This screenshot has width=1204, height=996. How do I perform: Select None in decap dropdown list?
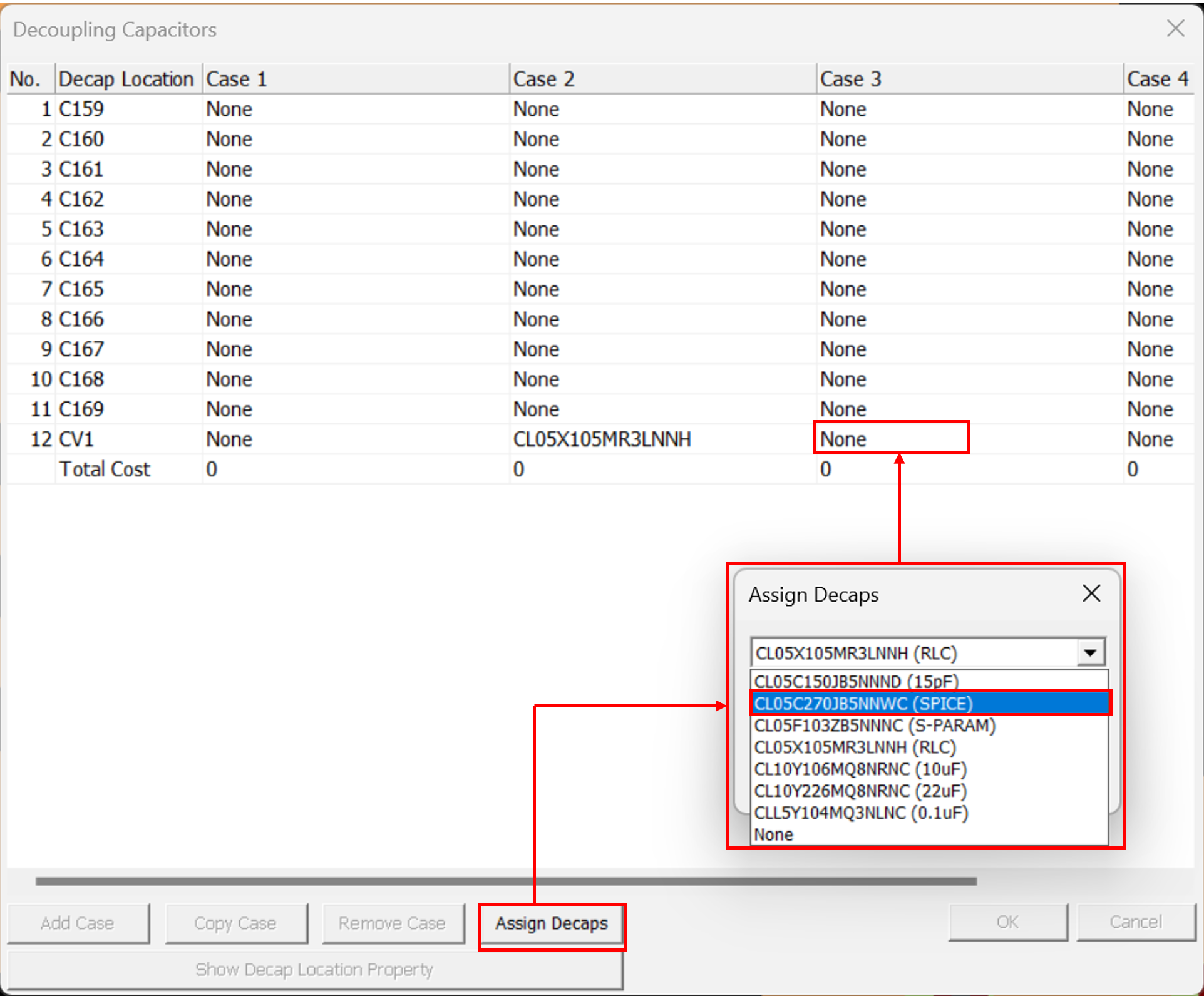point(774,834)
